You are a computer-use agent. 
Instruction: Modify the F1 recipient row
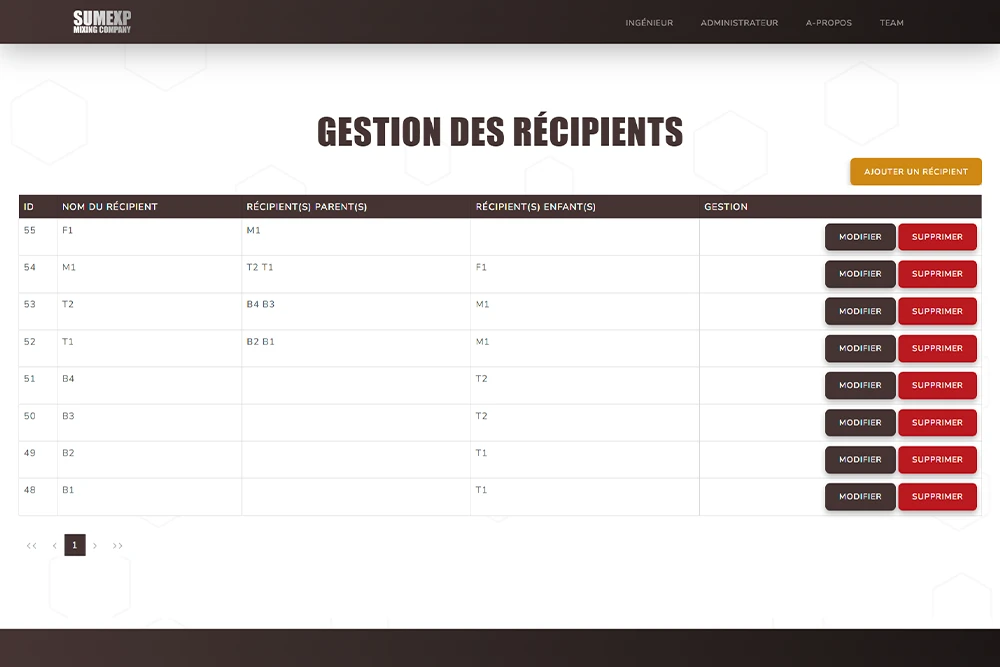pyautogui.click(x=860, y=237)
